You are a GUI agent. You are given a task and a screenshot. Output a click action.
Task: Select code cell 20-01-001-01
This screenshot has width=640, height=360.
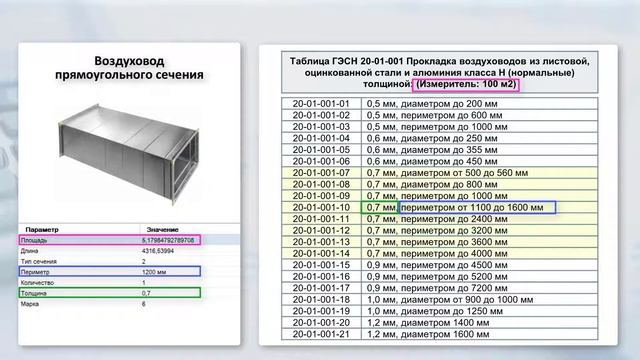(321, 104)
